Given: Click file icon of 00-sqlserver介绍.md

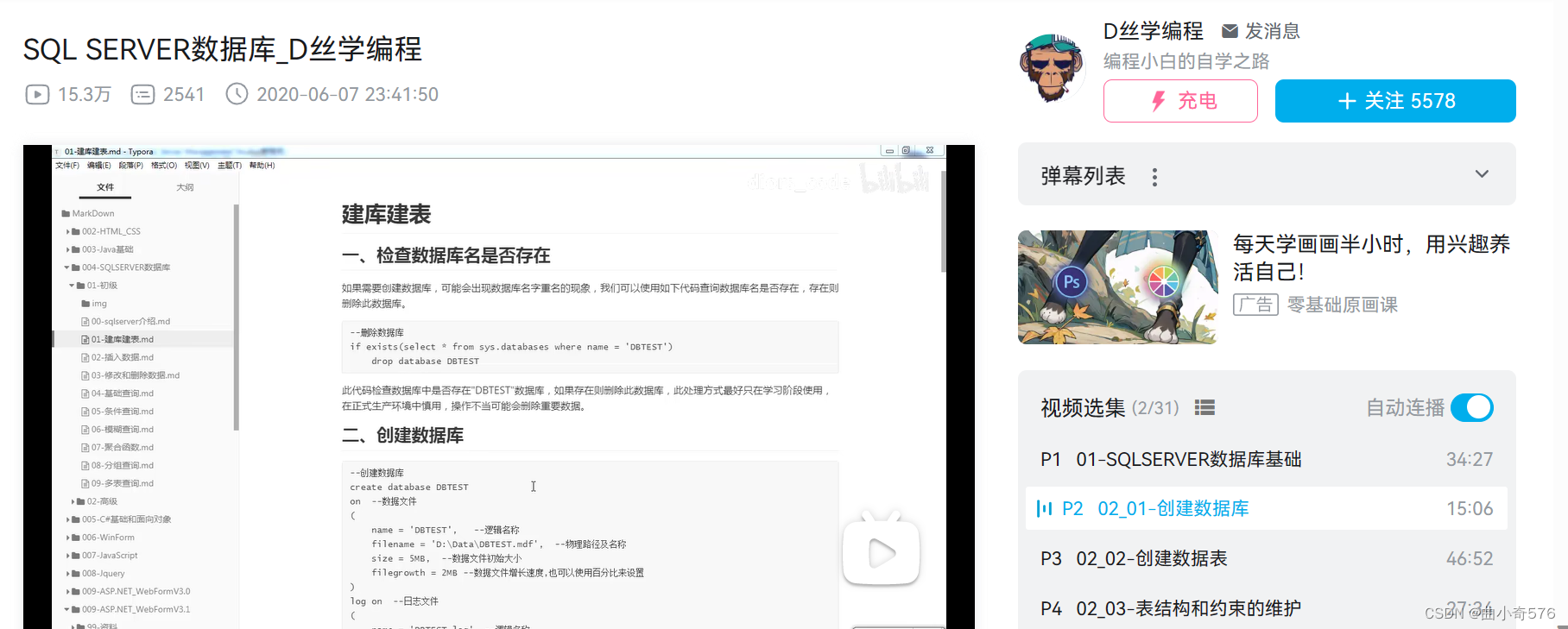Looking at the screenshot, I should coord(85,321).
